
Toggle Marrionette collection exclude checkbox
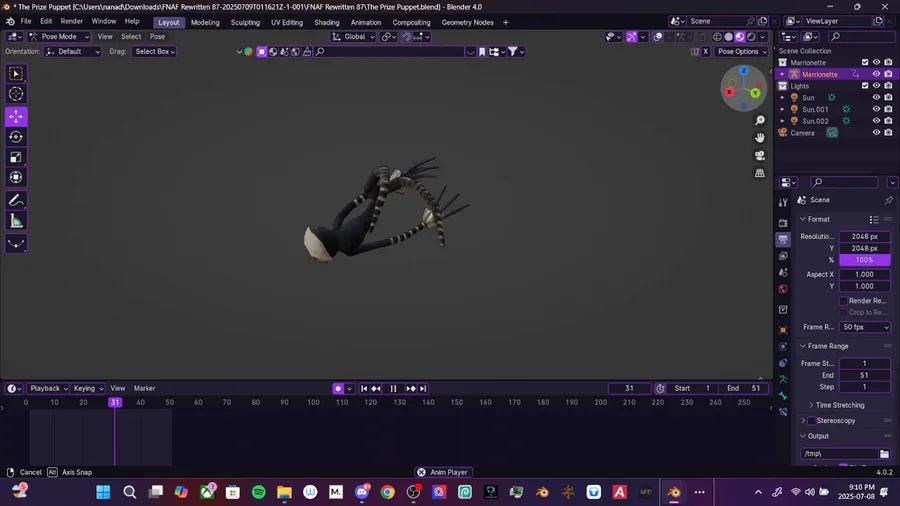(x=865, y=63)
